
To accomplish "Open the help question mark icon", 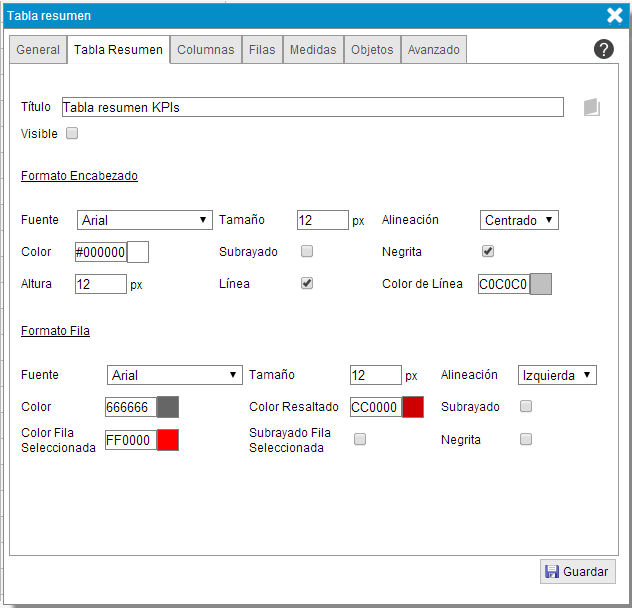I will coord(603,49).
